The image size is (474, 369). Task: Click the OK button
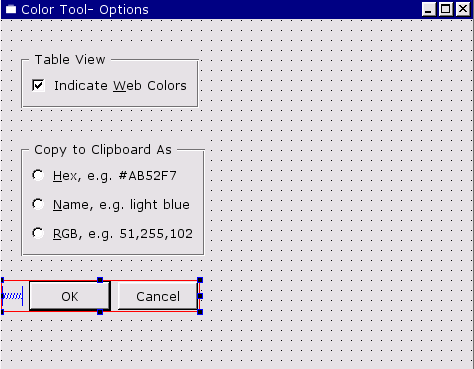coord(70,296)
